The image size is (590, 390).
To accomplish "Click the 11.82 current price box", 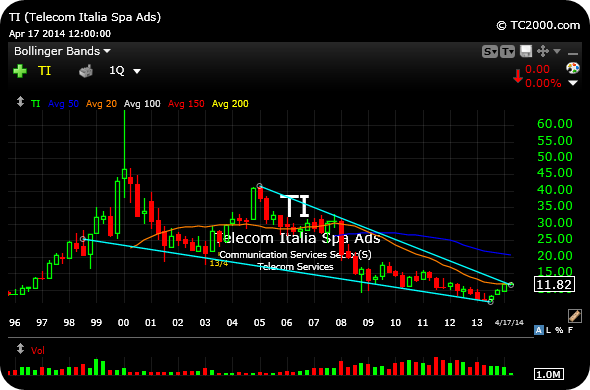I will pyautogui.click(x=554, y=284).
